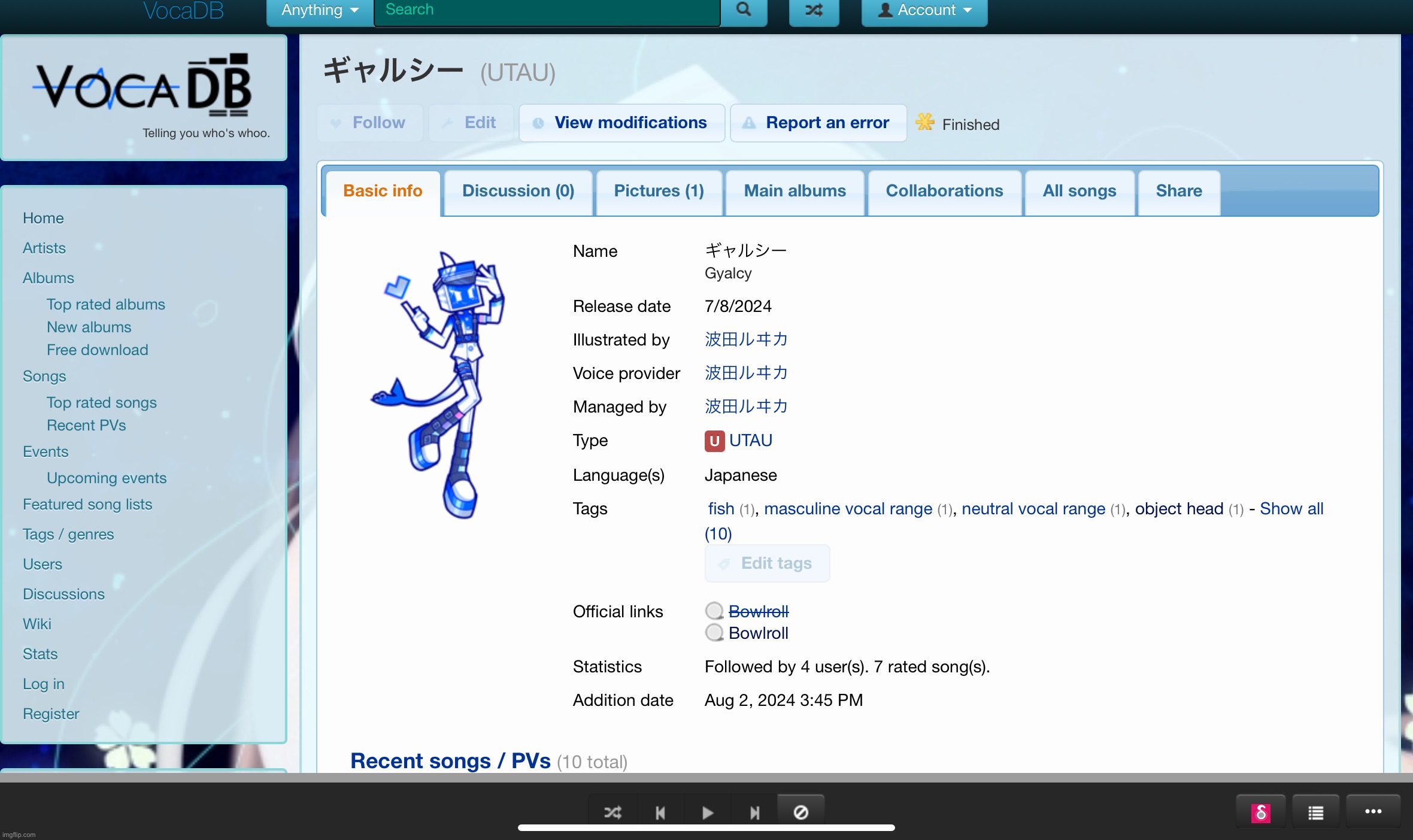This screenshot has width=1413, height=840.
Task: Switch to the All songs tab
Action: pos(1079,192)
